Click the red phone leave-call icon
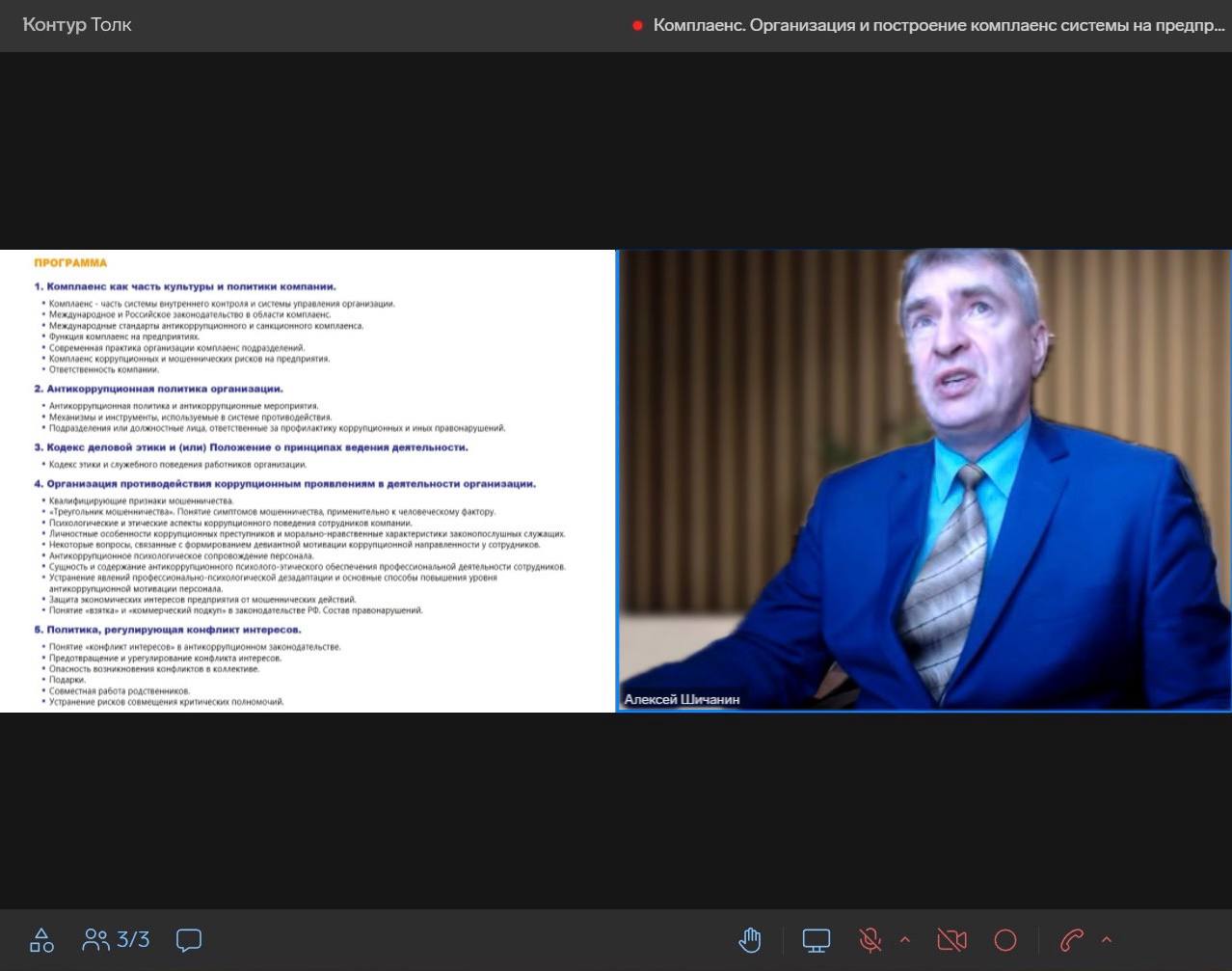Viewport: 1232px width, 971px height. pos(1071,940)
